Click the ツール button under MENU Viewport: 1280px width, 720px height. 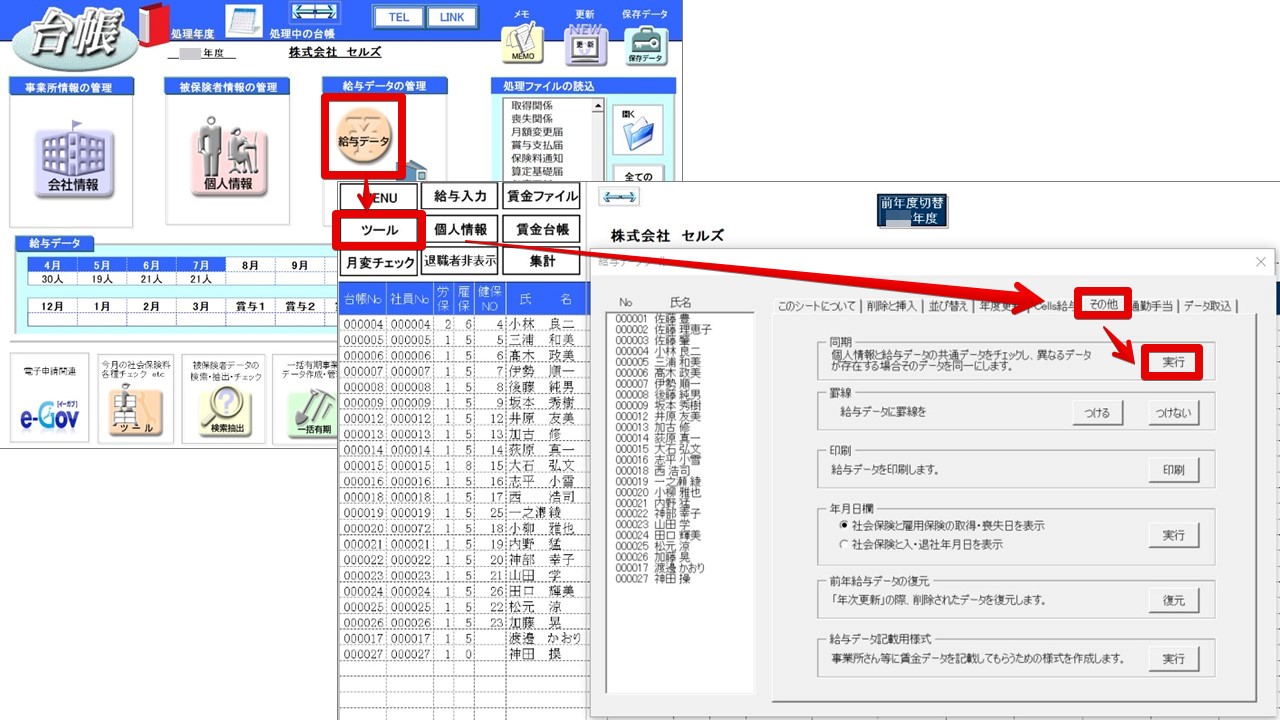coord(379,230)
